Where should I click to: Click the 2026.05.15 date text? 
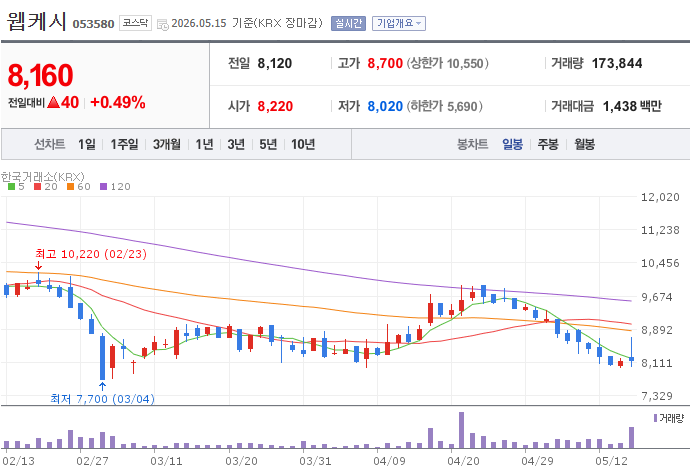pyautogui.click(x=199, y=23)
